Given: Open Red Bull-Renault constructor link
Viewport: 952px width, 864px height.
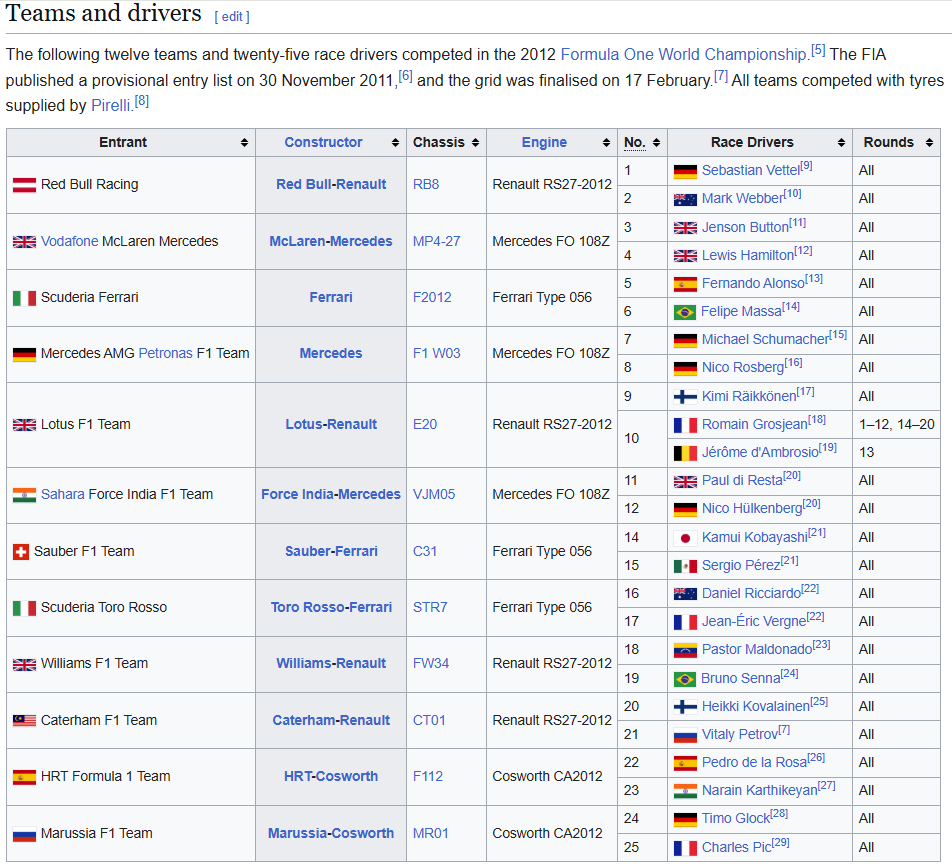Looking at the screenshot, I should coord(331,185).
